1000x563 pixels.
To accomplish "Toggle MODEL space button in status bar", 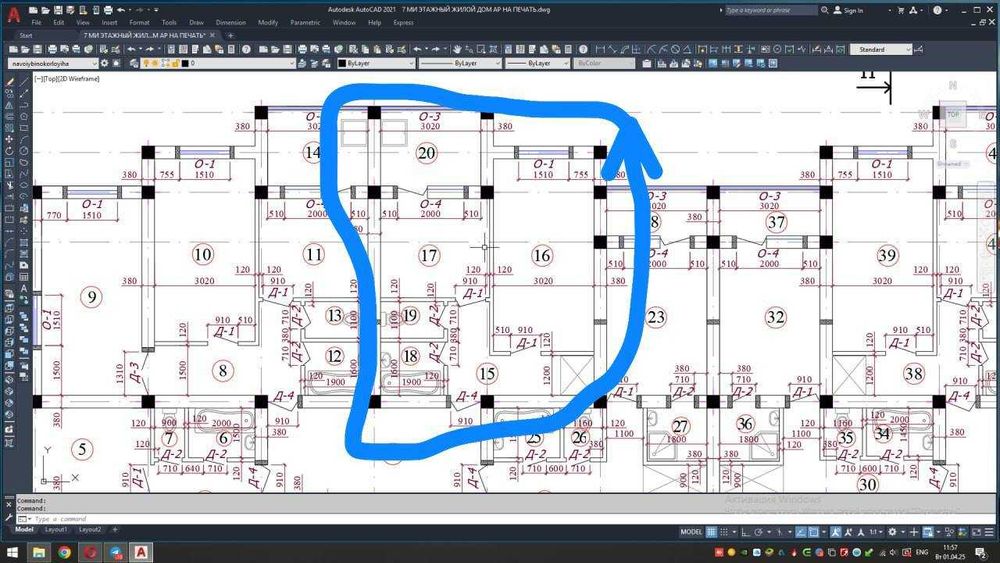I will [691, 532].
